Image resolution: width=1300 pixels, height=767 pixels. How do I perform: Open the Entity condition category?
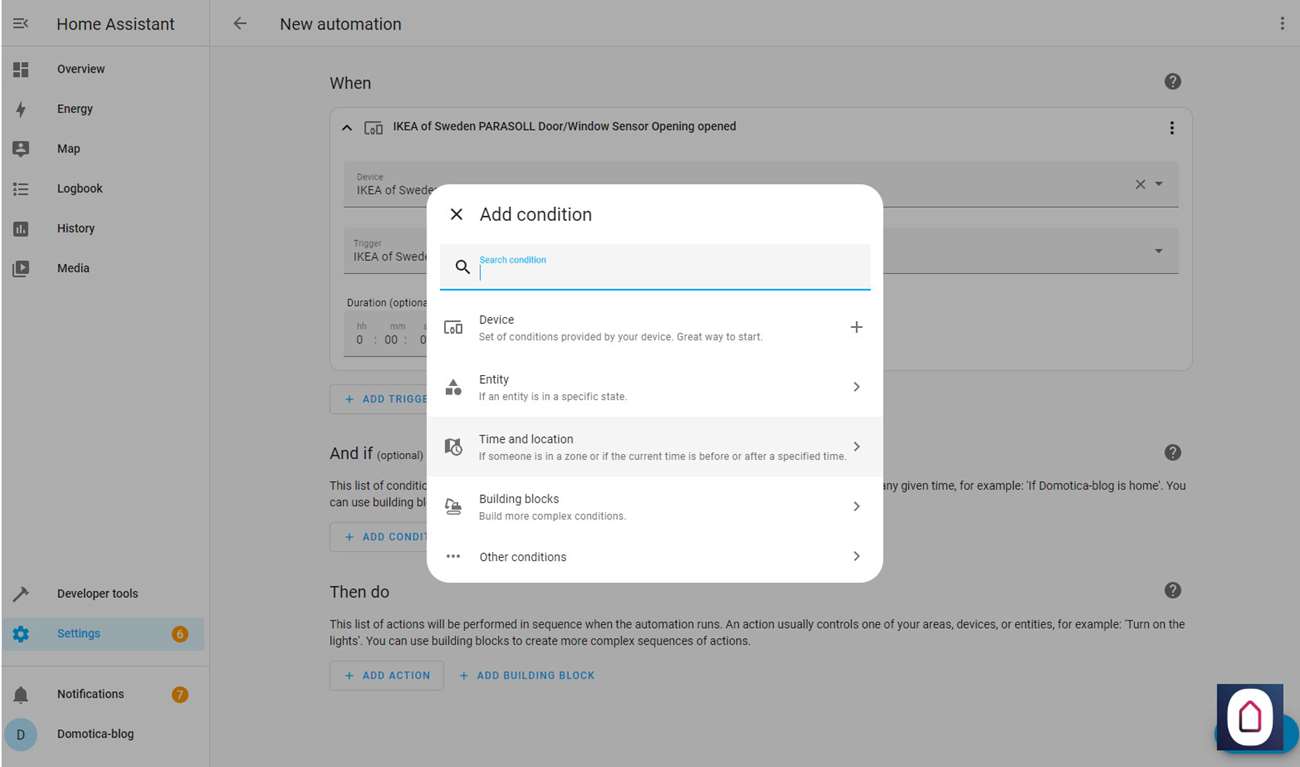(654, 387)
